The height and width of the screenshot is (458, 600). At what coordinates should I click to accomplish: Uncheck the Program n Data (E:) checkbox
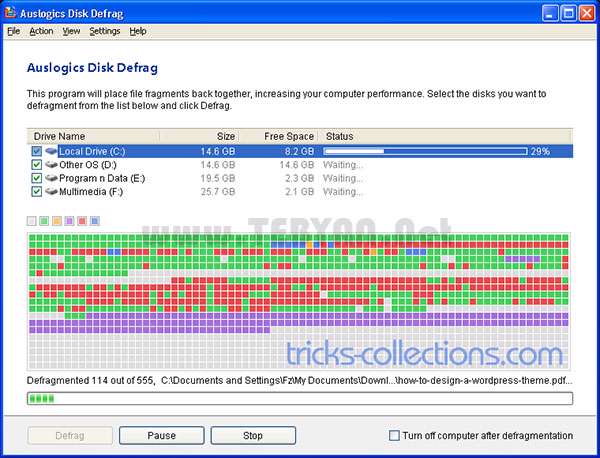click(x=37, y=178)
